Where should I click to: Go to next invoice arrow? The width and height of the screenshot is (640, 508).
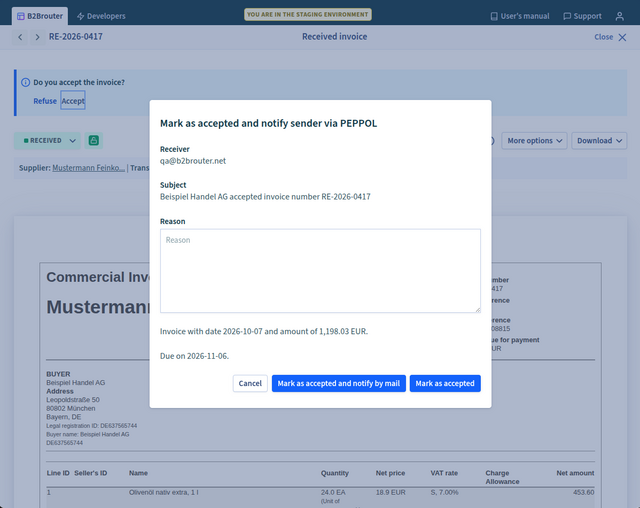pyautogui.click(x=37, y=37)
